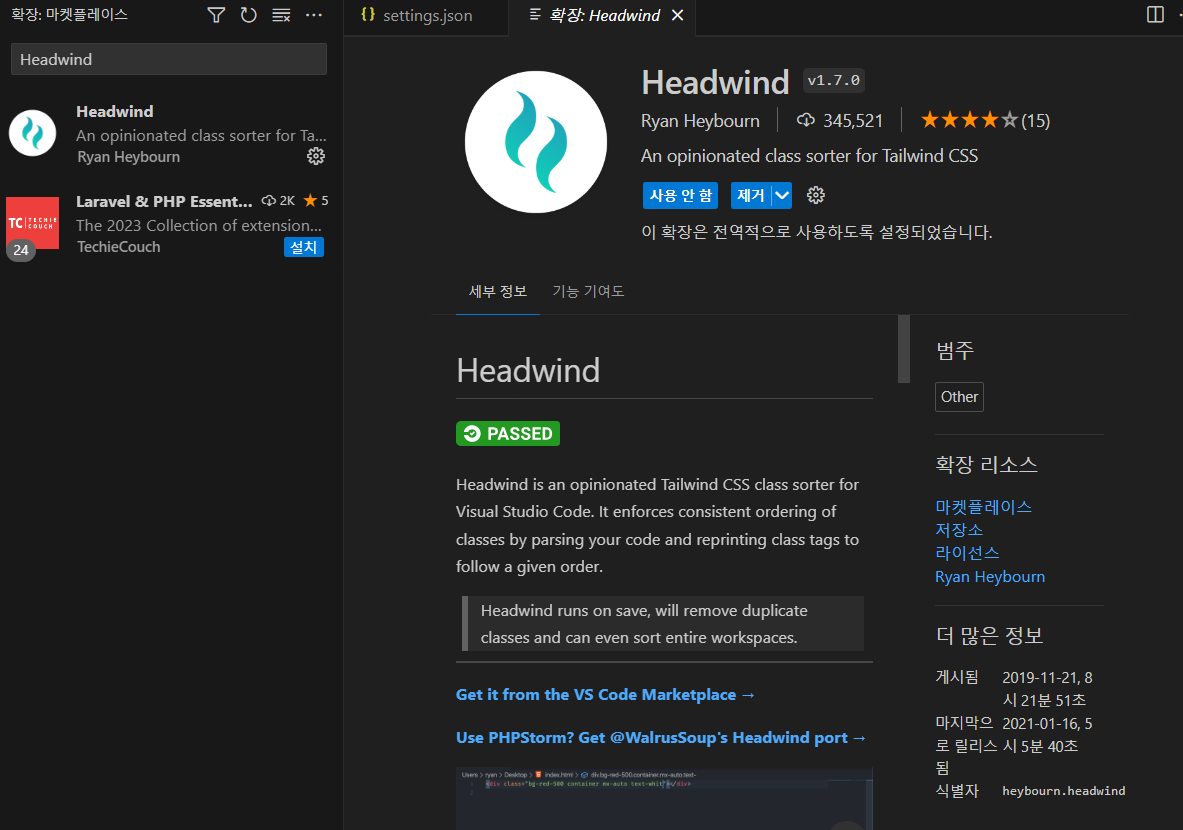
Task: Click the Other category tag
Action: 959,397
